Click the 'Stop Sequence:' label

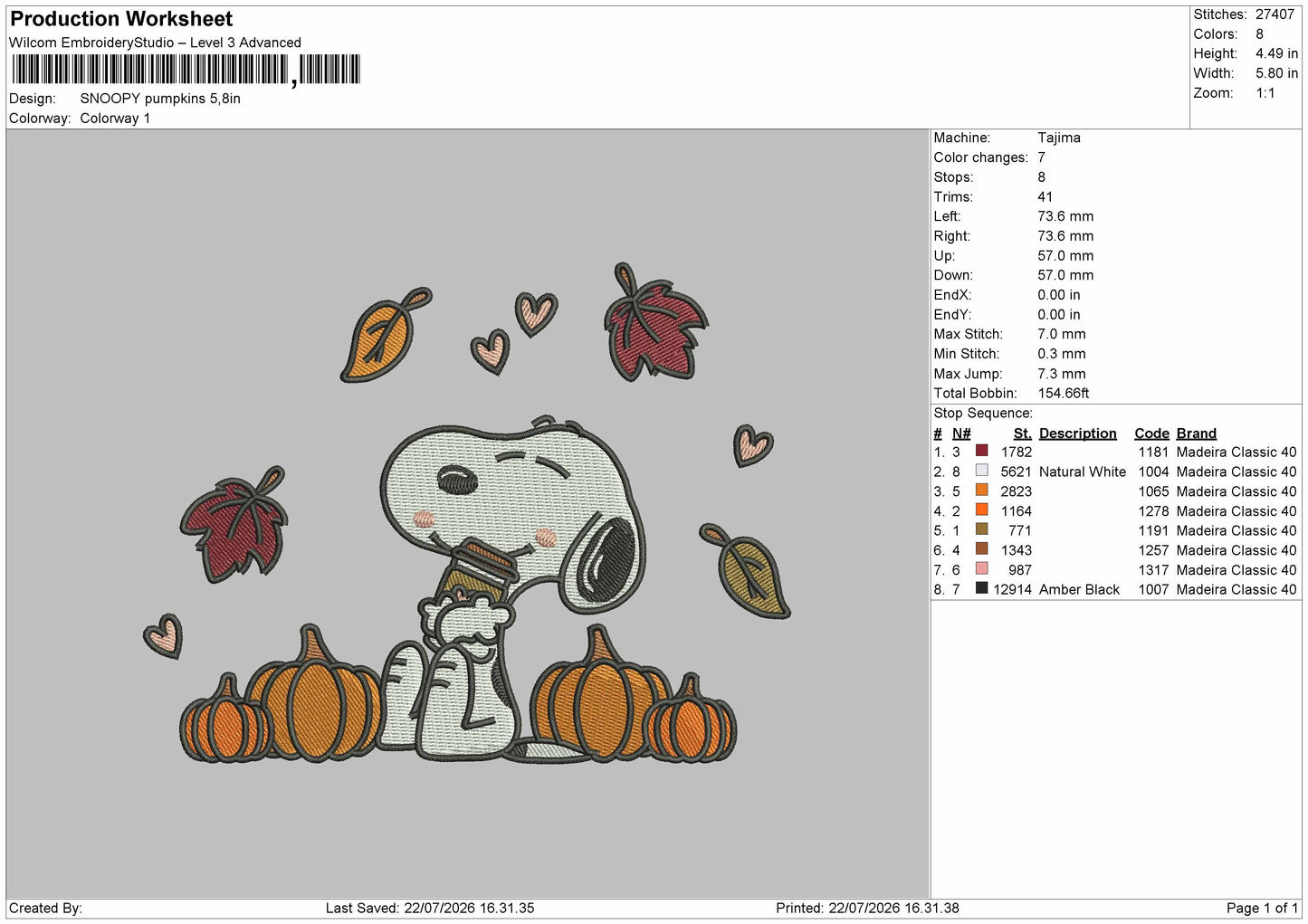pyautogui.click(x=983, y=413)
